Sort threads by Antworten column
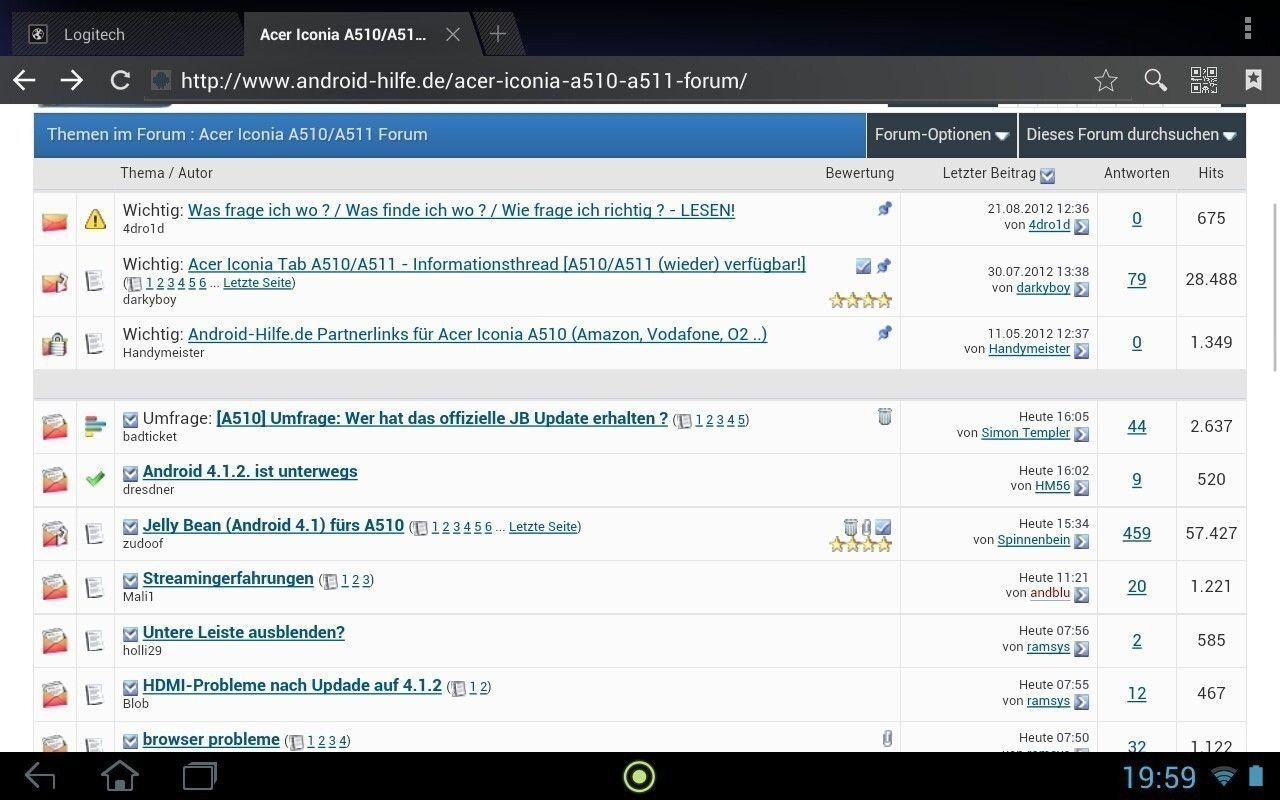 [x=1137, y=173]
